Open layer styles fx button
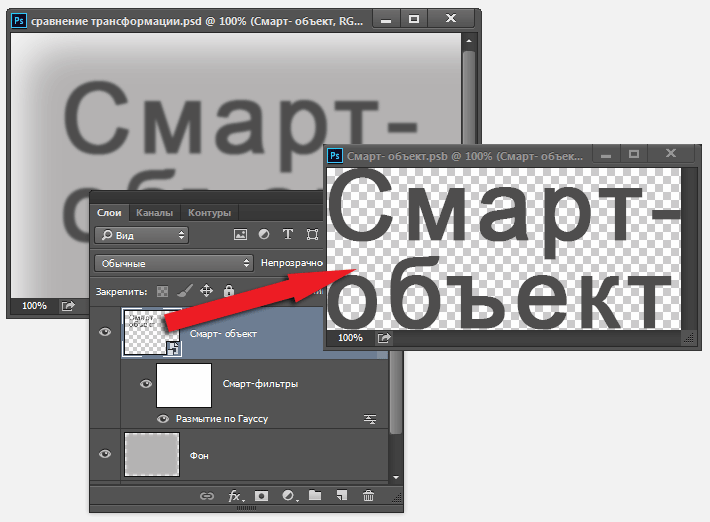Screen dimensions: 710x522 click(x=235, y=496)
